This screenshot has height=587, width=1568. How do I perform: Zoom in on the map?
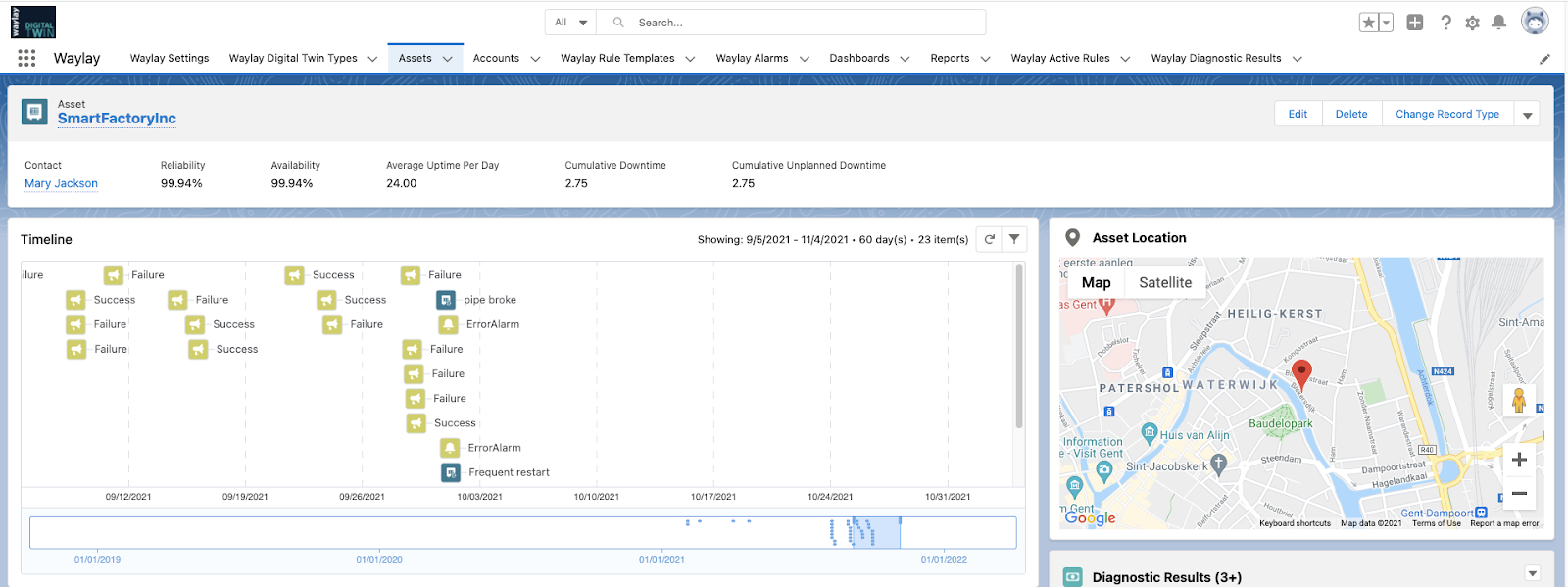pos(1519,460)
